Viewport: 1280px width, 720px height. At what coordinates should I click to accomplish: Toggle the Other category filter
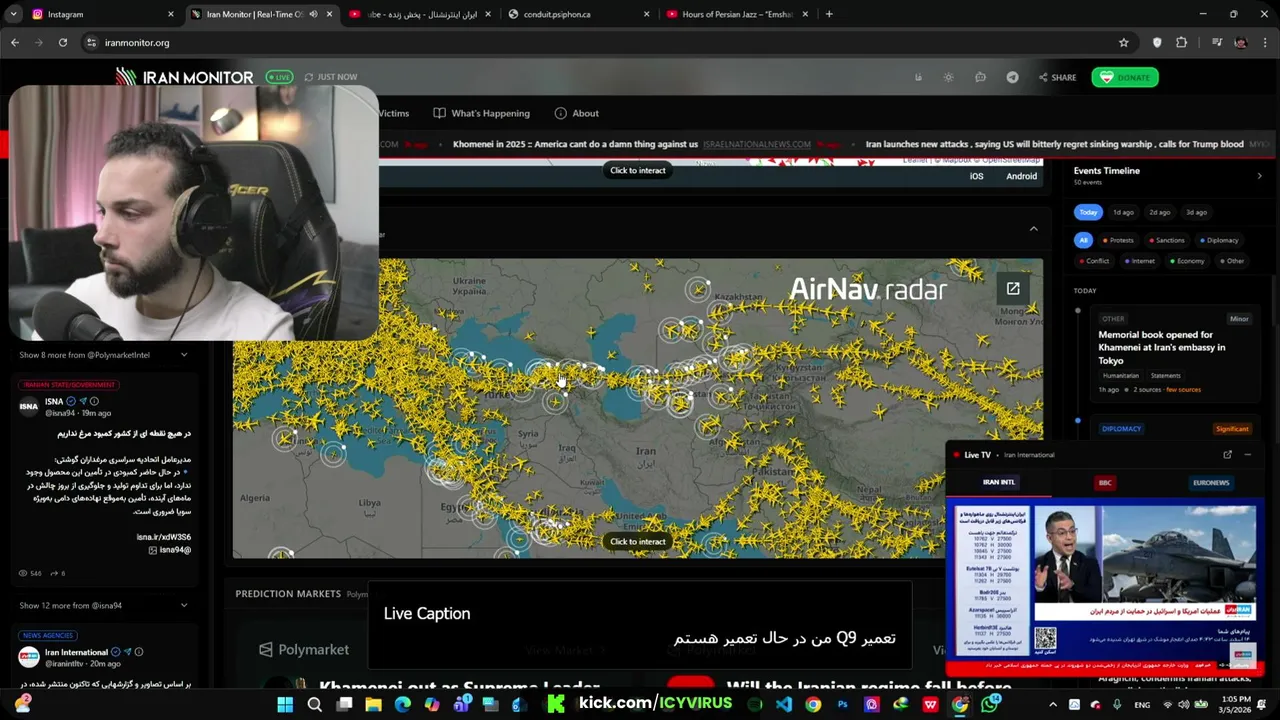pyautogui.click(x=1231, y=261)
